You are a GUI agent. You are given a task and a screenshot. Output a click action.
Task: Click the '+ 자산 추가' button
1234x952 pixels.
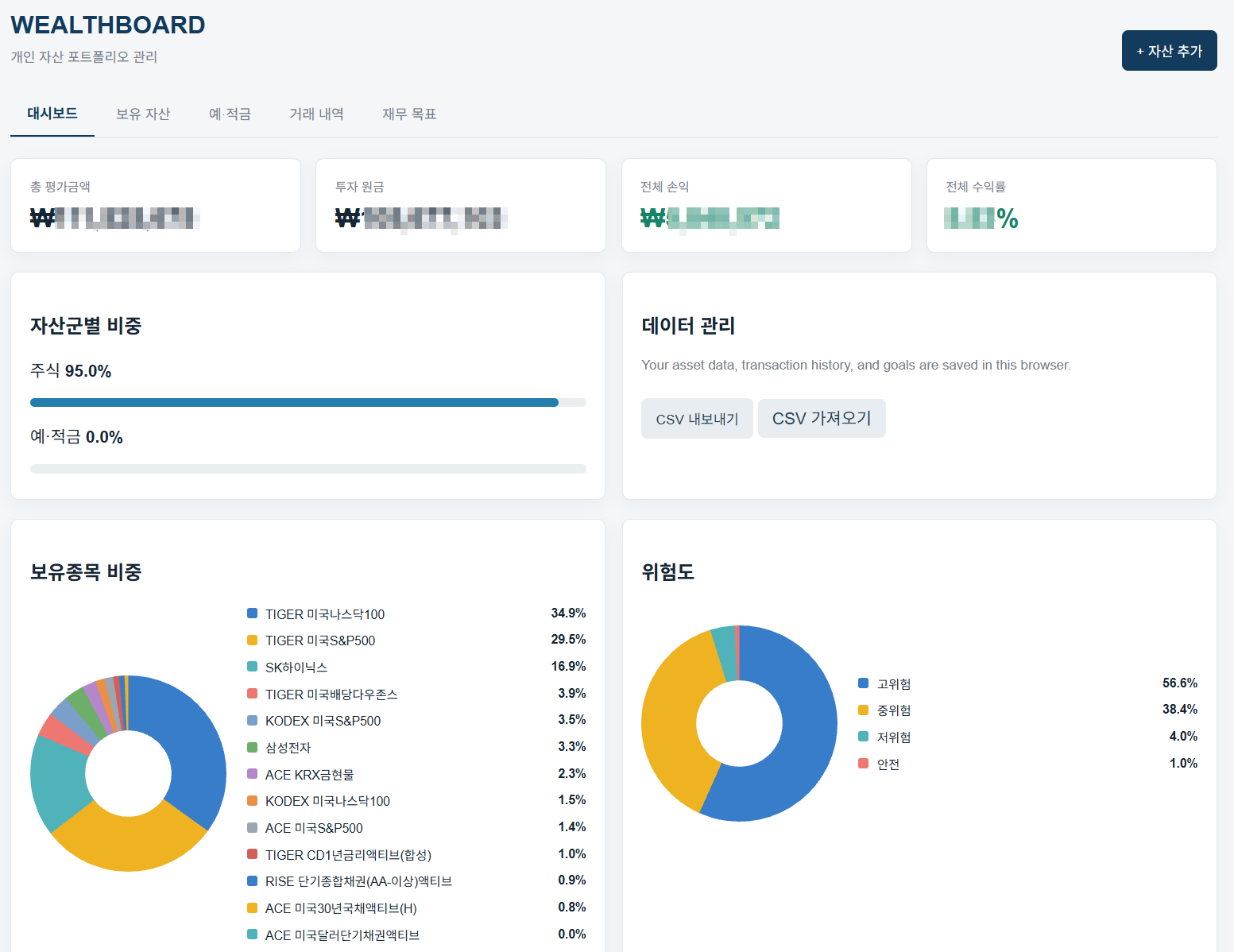pos(1169,51)
